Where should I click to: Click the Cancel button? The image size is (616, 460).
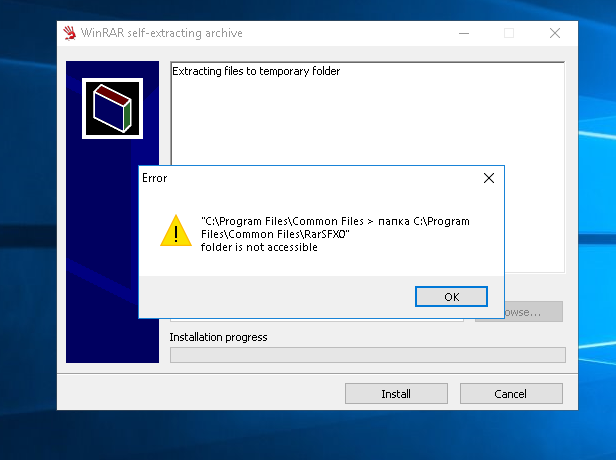(x=511, y=394)
